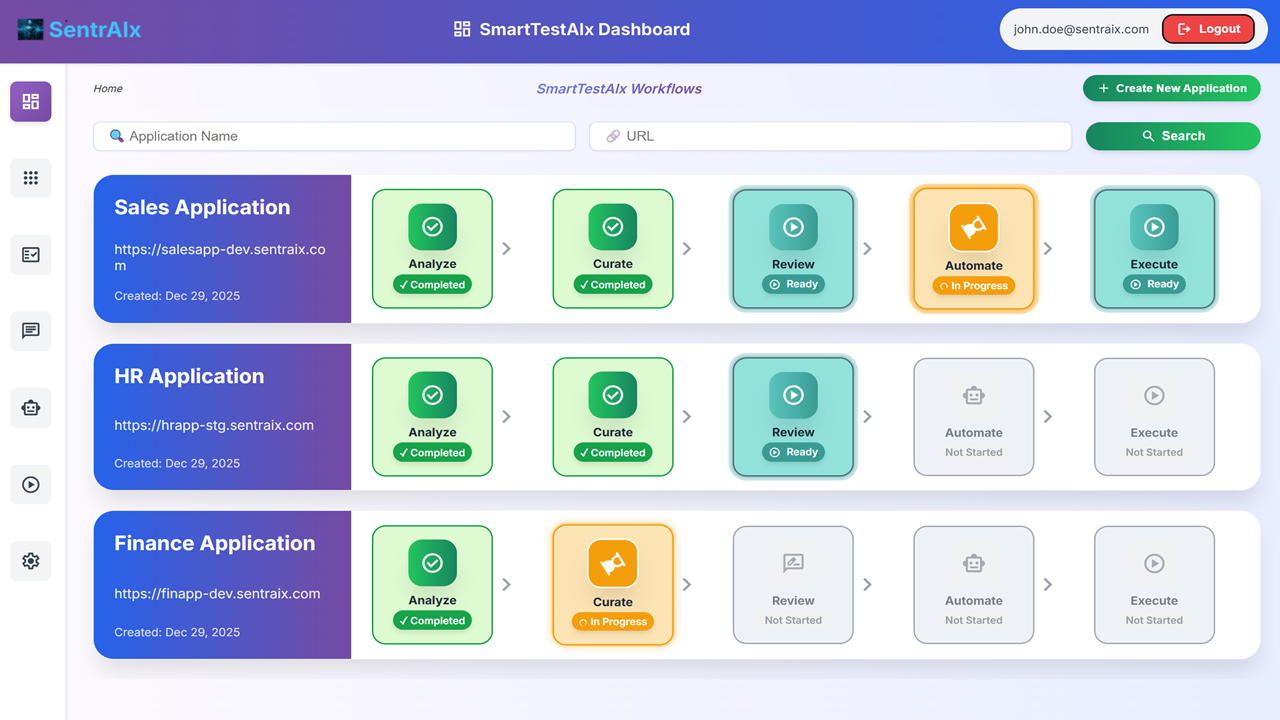This screenshot has width=1280, height=720.
Task: Click the finapp-dev.sentraix.com URL
Action: click(x=217, y=593)
